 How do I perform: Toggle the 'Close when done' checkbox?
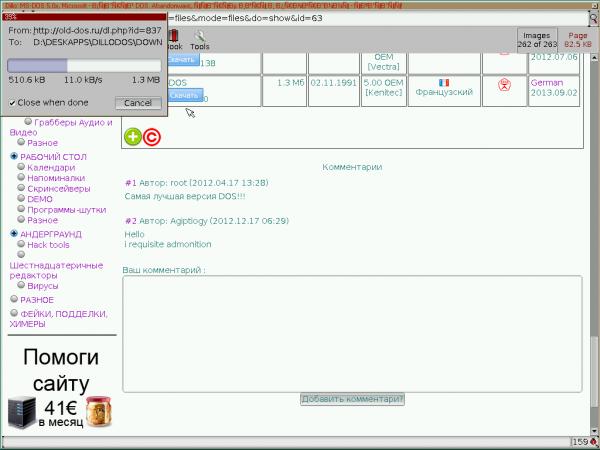(x=12, y=103)
